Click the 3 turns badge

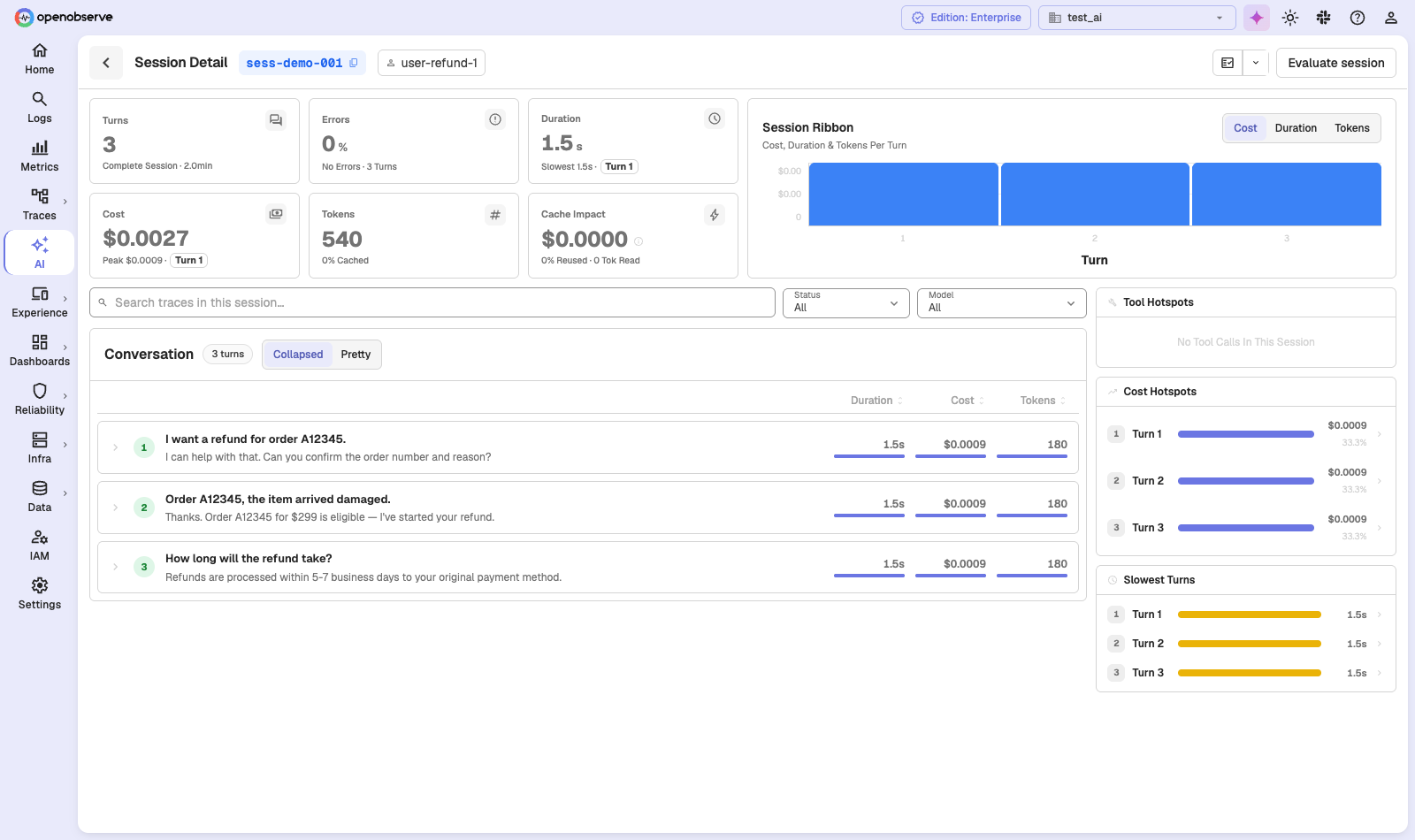point(228,354)
